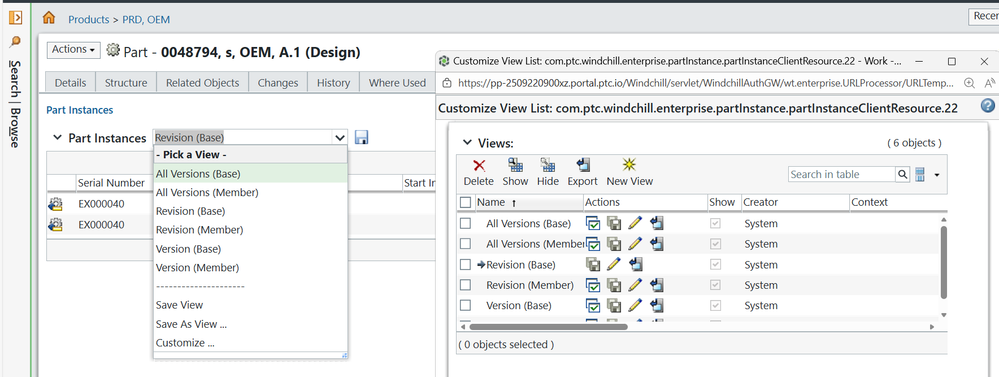The height and width of the screenshot is (377, 999).
Task: Export the Version (Base) view row
Action: click(657, 306)
